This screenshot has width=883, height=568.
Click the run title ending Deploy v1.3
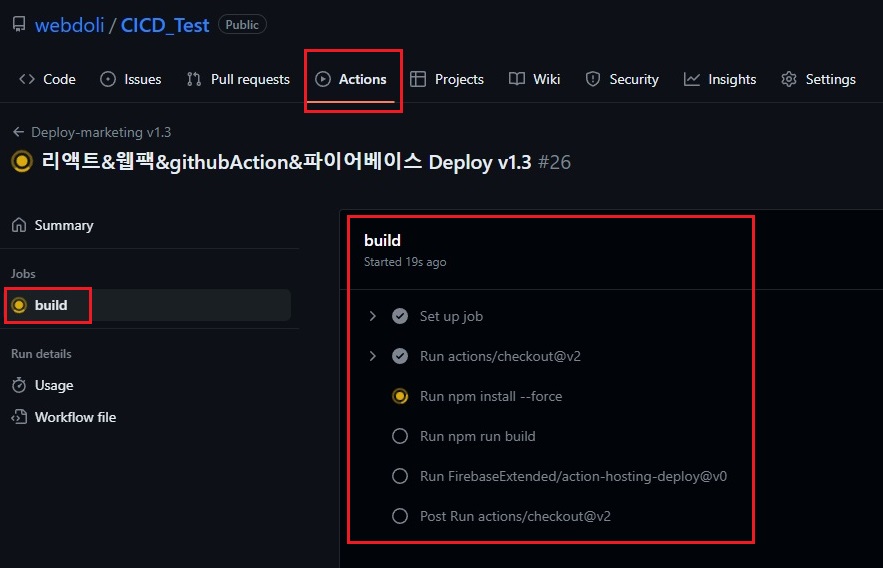tap(286, 162)
